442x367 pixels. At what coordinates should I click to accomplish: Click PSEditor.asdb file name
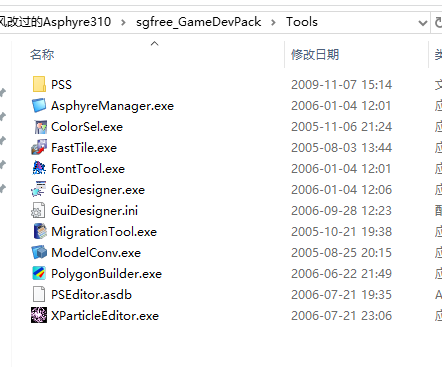[x=91, y=295]
